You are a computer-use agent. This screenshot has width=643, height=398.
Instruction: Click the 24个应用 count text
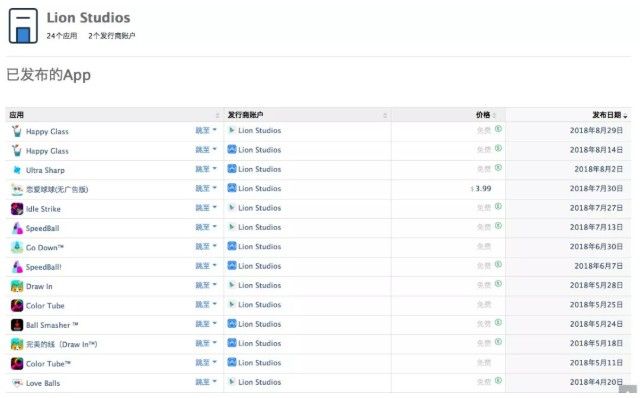coord(62,36)
